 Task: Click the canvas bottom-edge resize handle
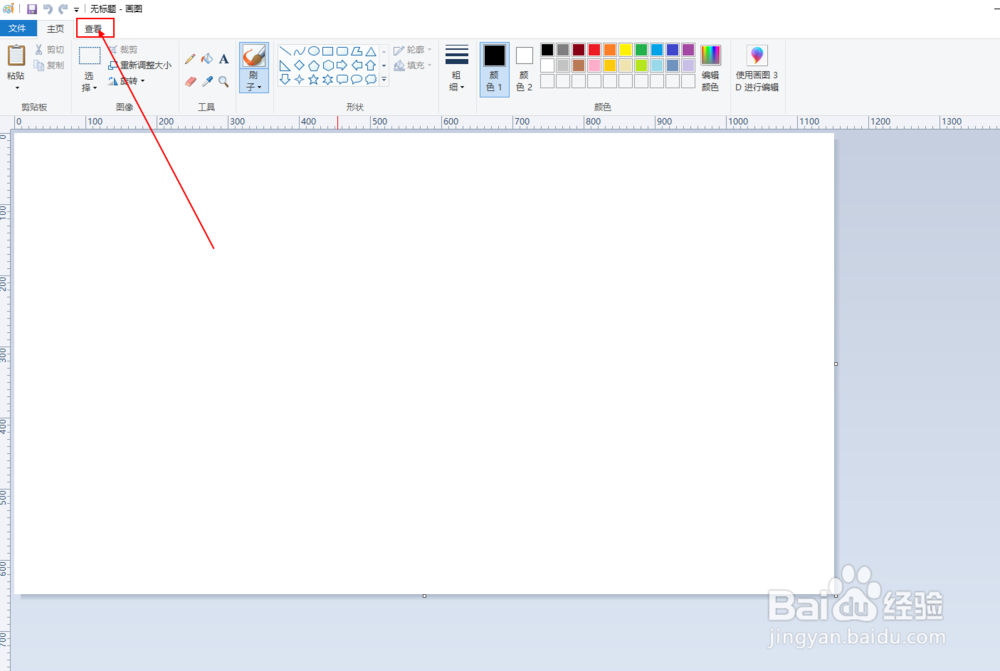point(425,596)
